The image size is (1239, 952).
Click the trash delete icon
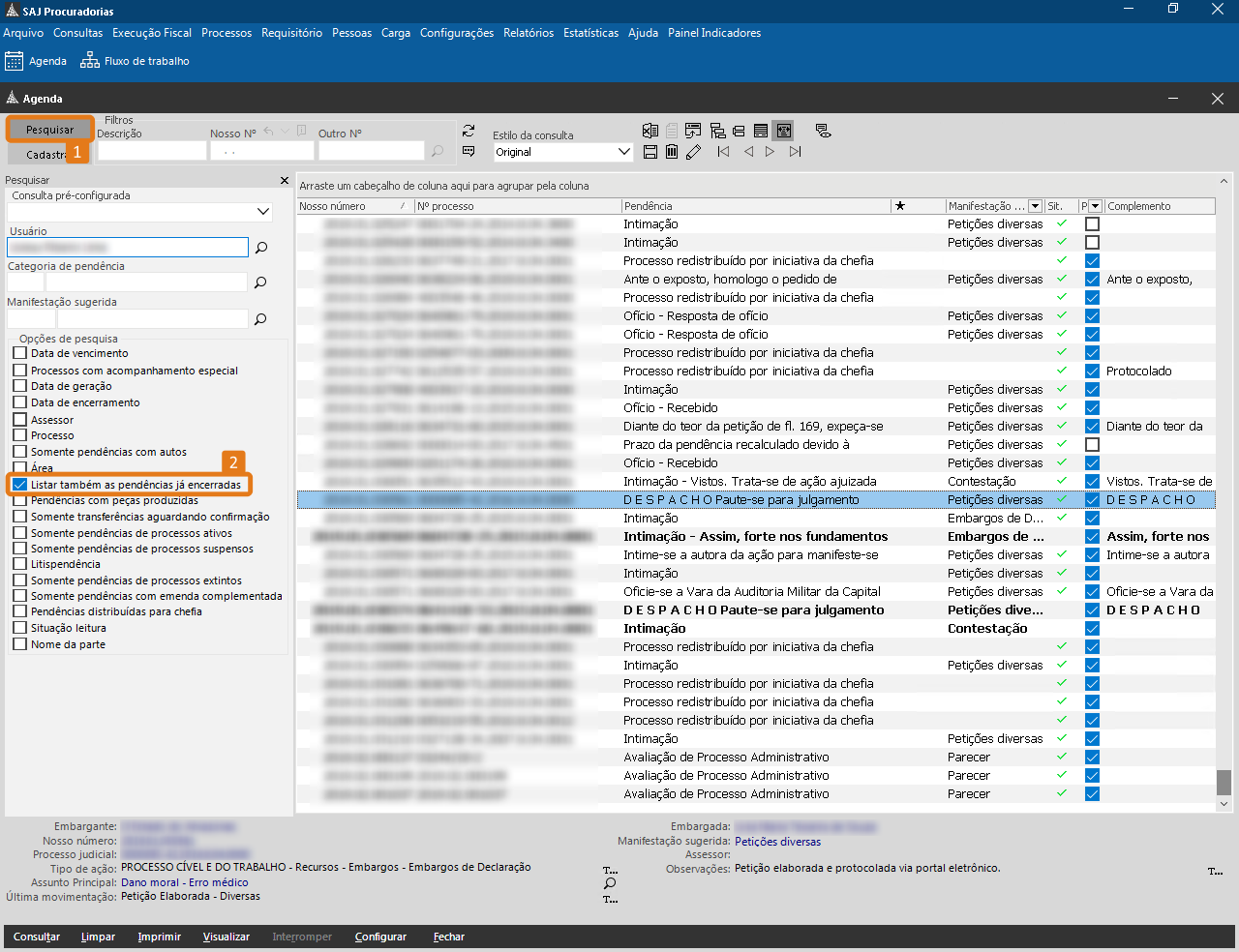[x=672, y=152]
